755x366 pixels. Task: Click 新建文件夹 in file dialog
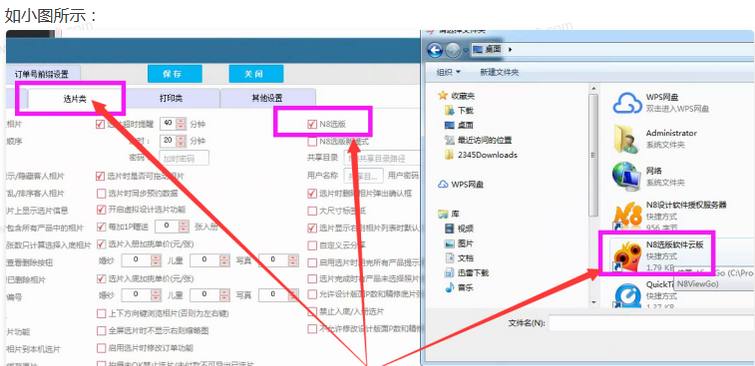499,72
